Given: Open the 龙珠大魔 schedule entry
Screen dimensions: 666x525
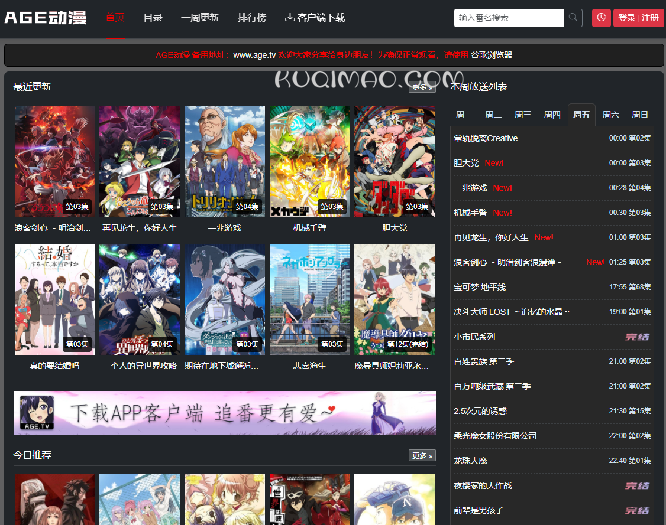Looking at the screenshot, I should point(470,461).
